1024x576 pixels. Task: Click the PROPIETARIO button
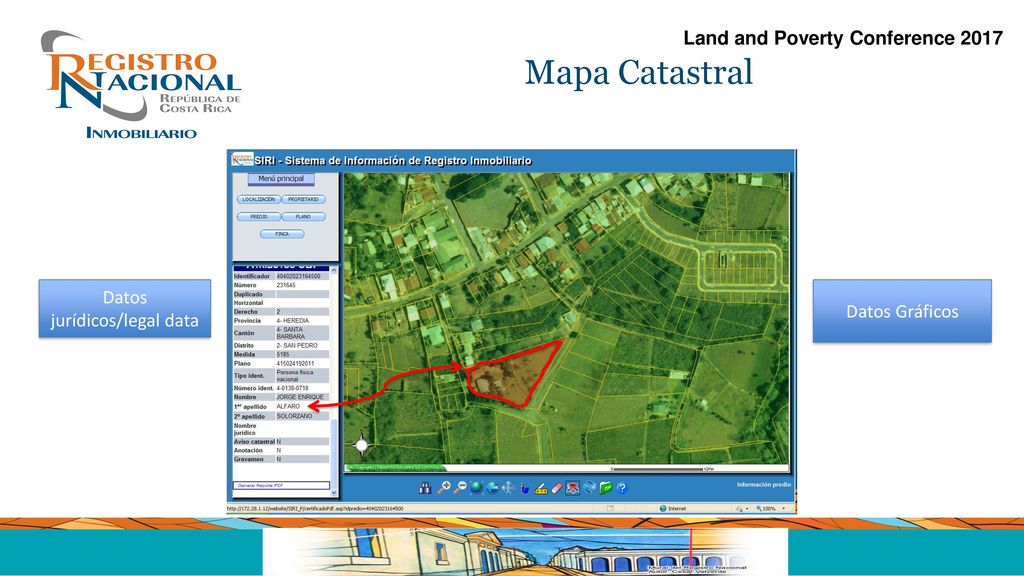pyautogui.click(x=303, y=199)
